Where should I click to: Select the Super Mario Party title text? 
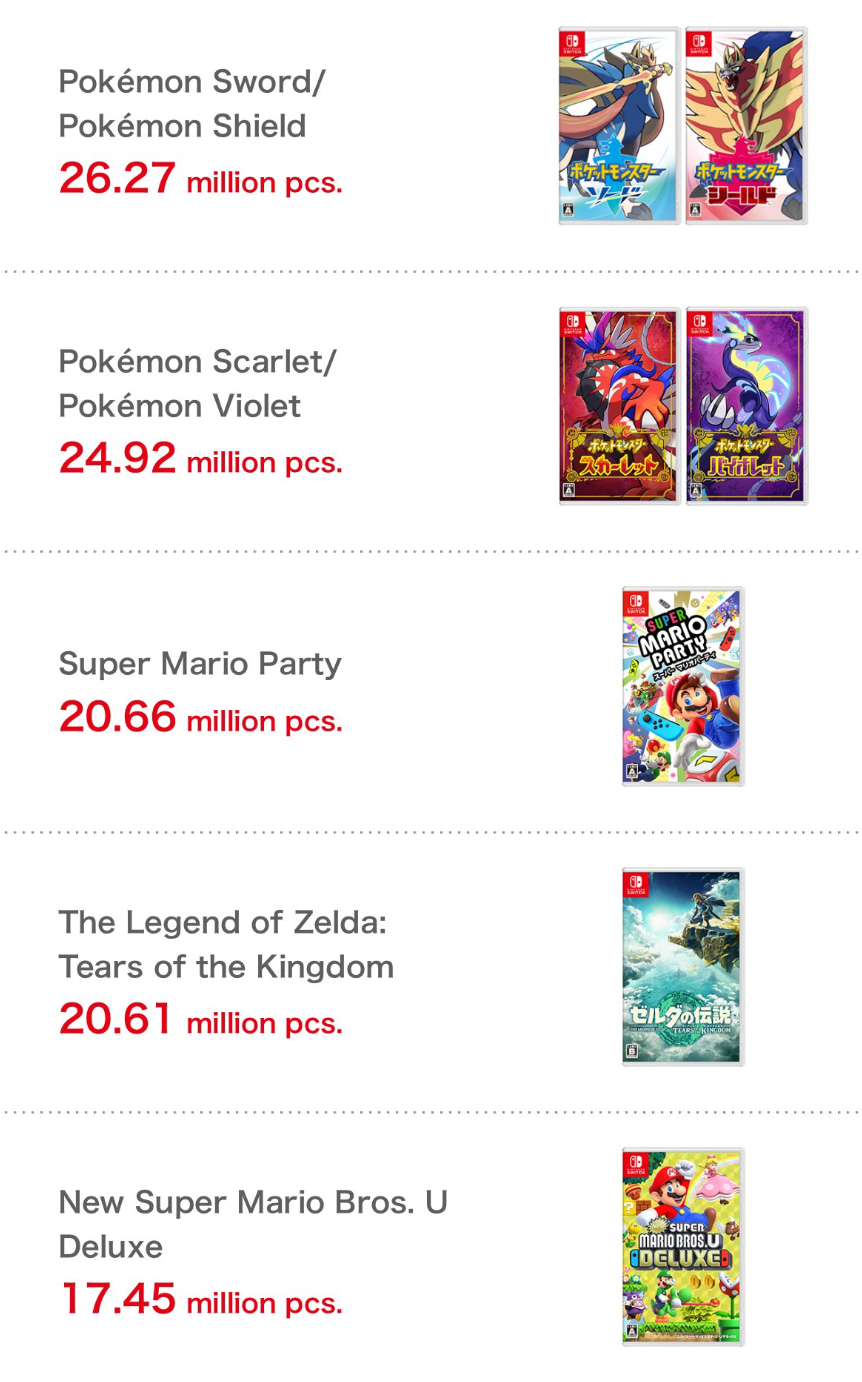(x=200, y=663)
